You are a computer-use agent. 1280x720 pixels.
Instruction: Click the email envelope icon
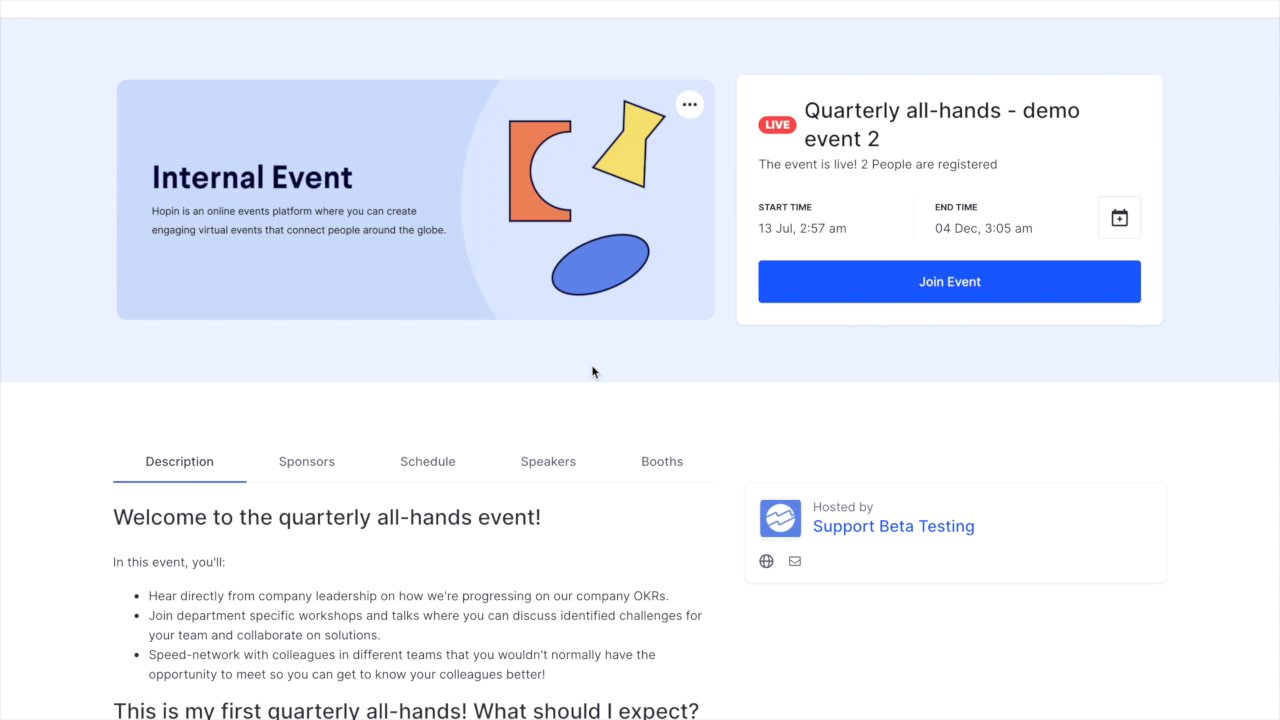(795, 561)
